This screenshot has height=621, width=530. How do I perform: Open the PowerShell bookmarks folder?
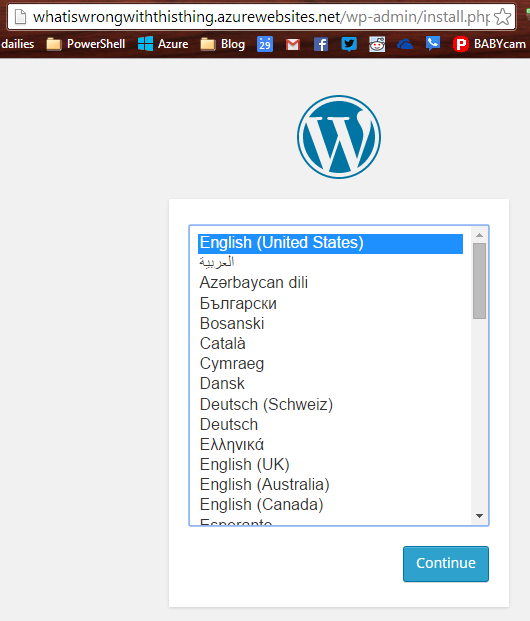(x=86, y=44)
